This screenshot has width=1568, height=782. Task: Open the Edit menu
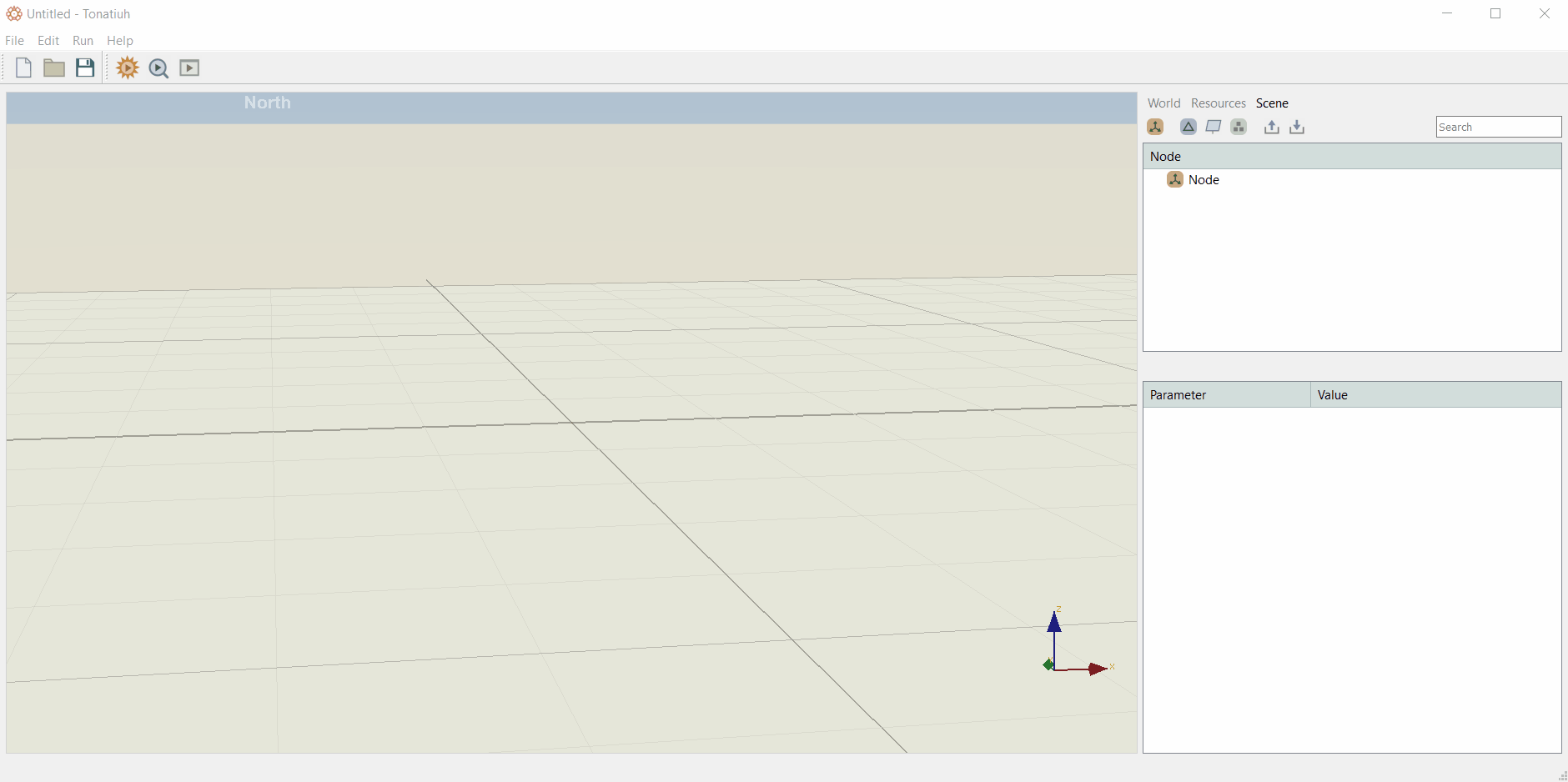click(x=48, y=40)
